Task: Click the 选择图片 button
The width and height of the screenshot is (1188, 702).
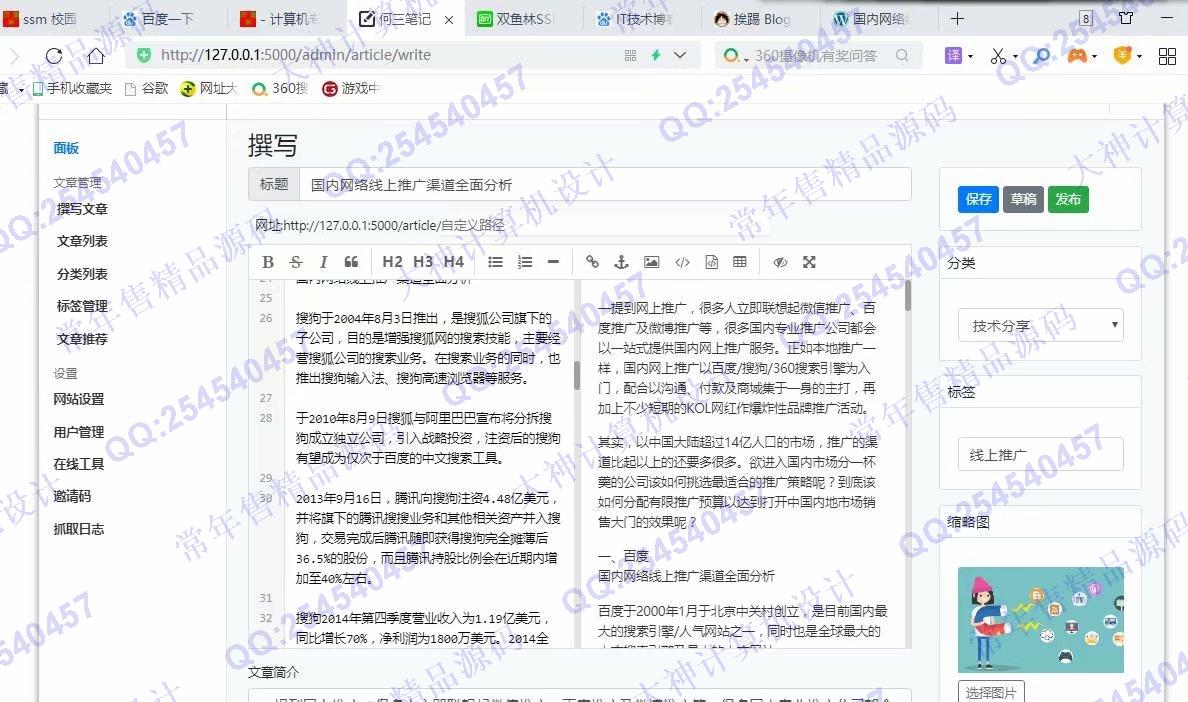Action: (x=991, y=692)
